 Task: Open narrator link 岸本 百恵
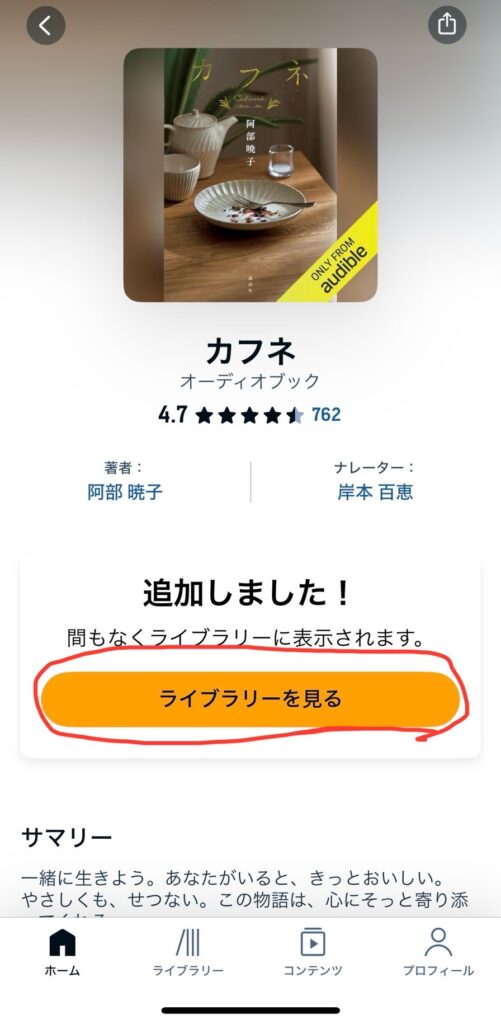coord(375,492)
